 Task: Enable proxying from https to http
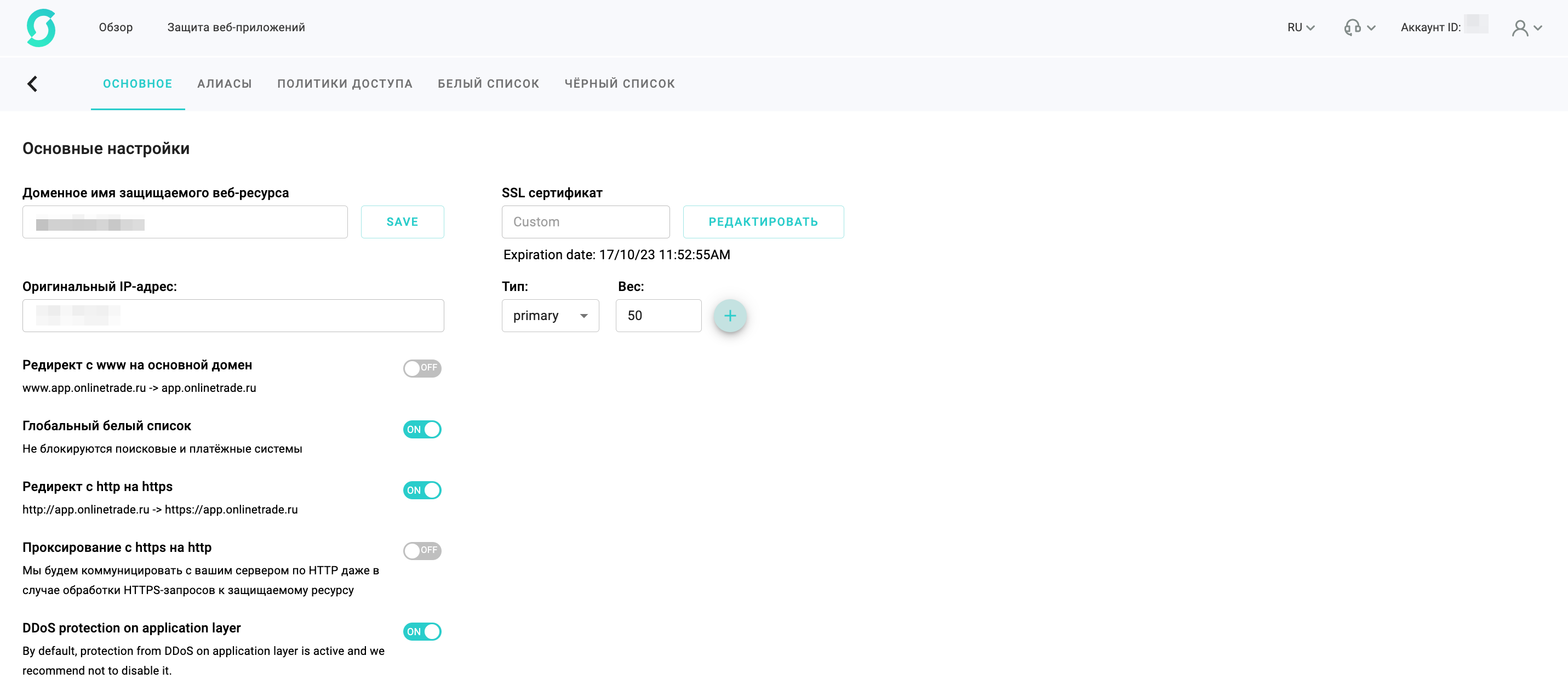[x=422, y=550]
